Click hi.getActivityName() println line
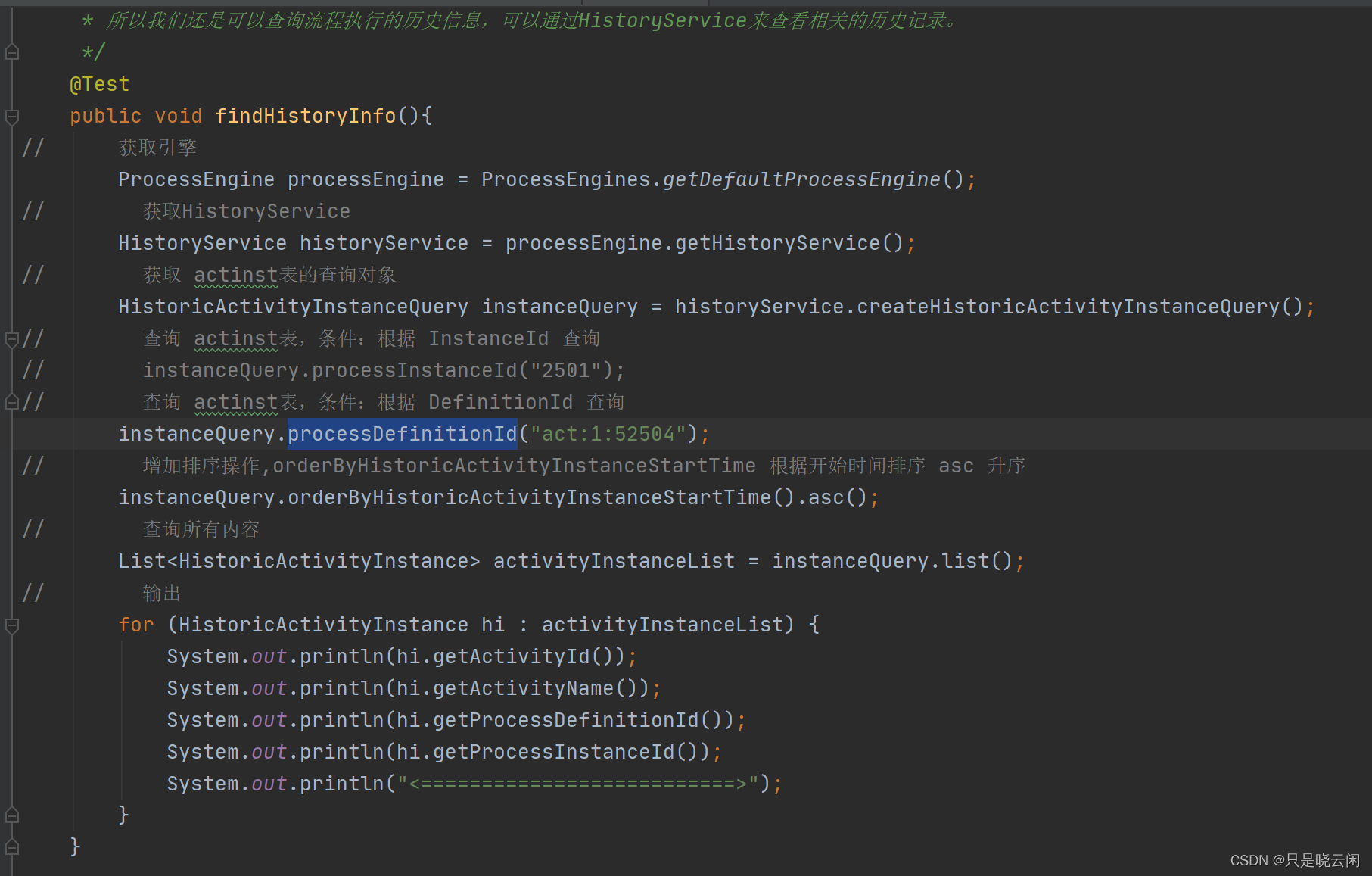1372x876 pixels. click(414, 688)
